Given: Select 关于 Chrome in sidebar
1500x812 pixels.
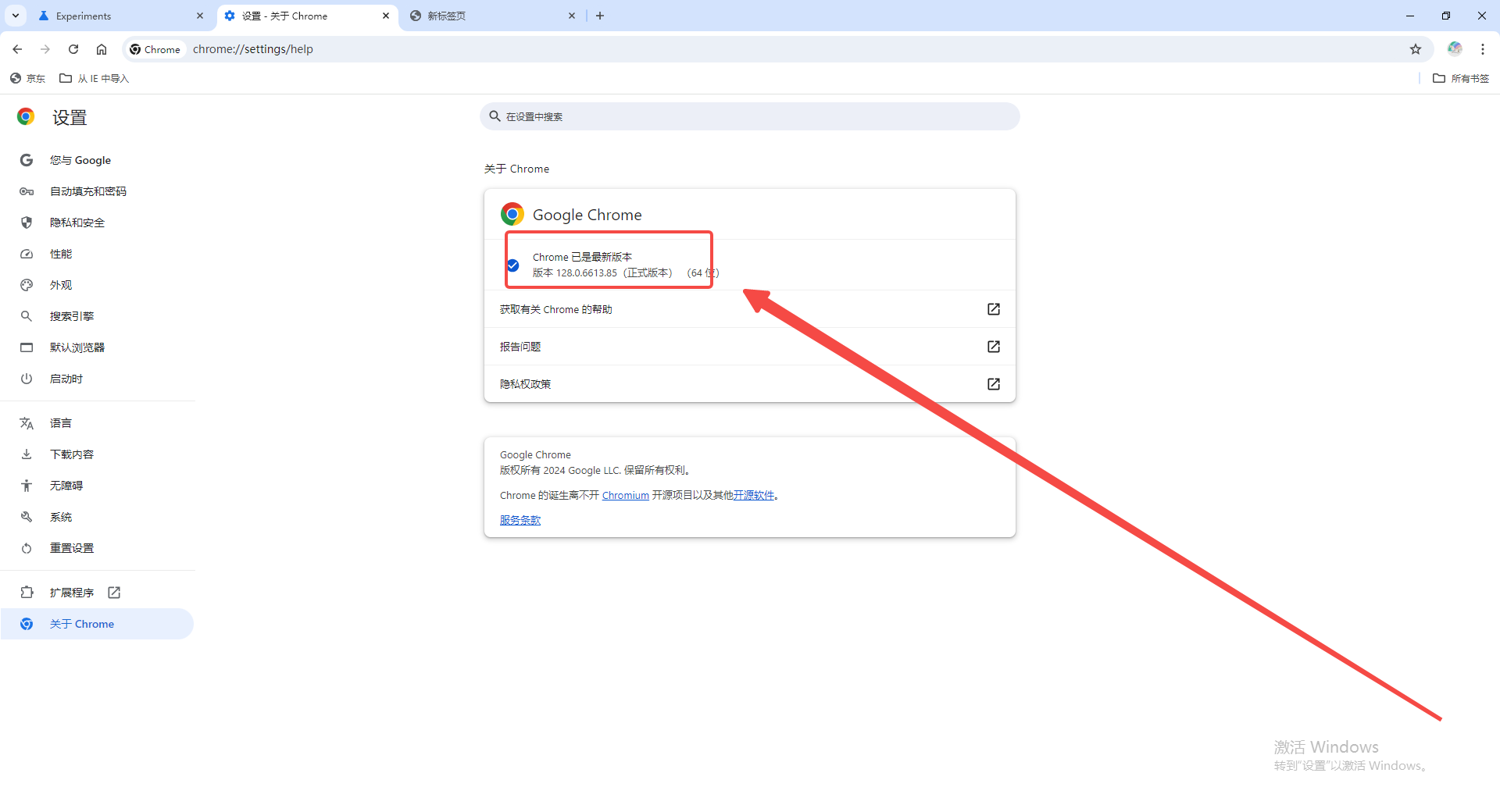Looking at the screenshot, I should coord(98,624).
